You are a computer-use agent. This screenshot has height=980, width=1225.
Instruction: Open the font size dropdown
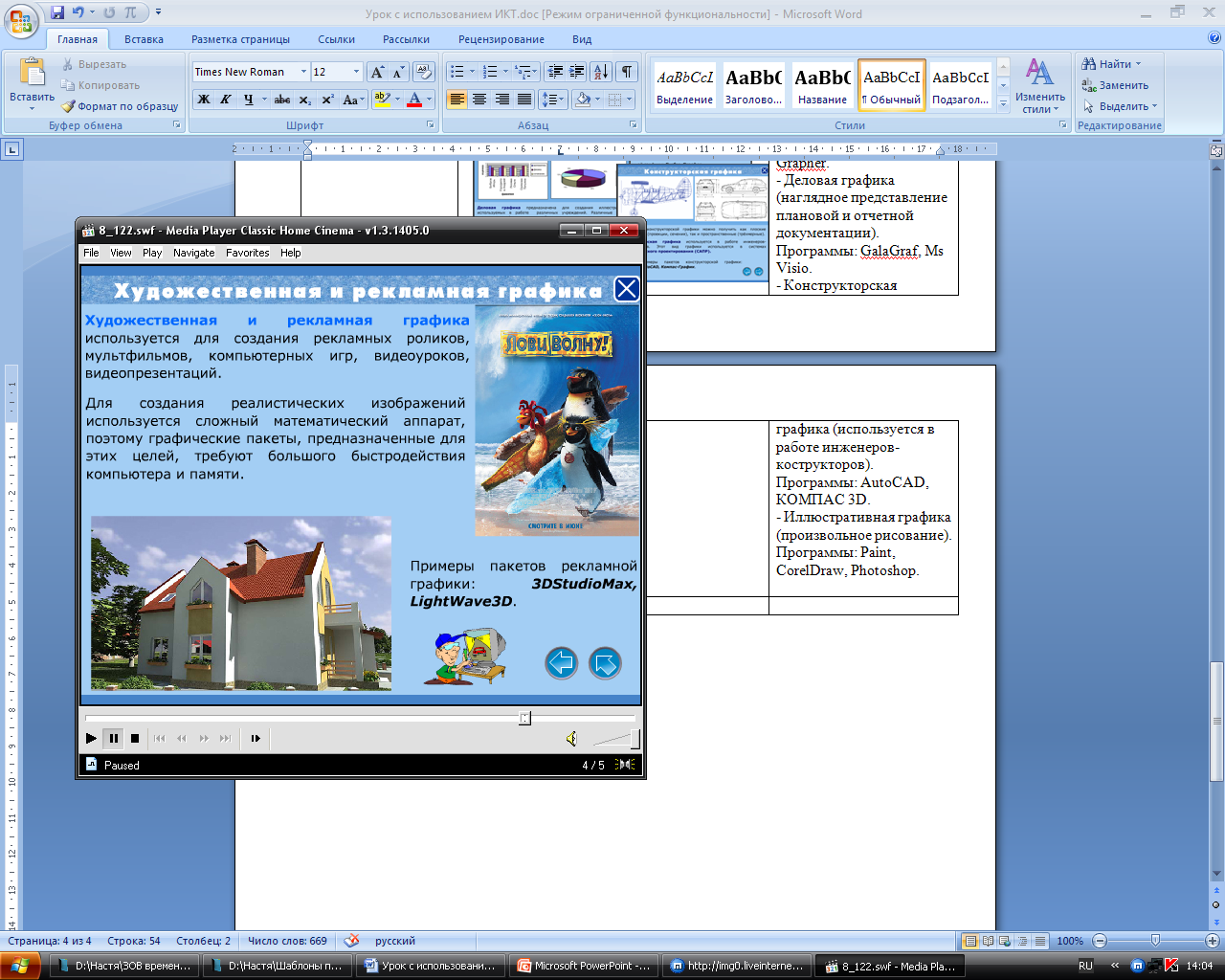(356, 72)
